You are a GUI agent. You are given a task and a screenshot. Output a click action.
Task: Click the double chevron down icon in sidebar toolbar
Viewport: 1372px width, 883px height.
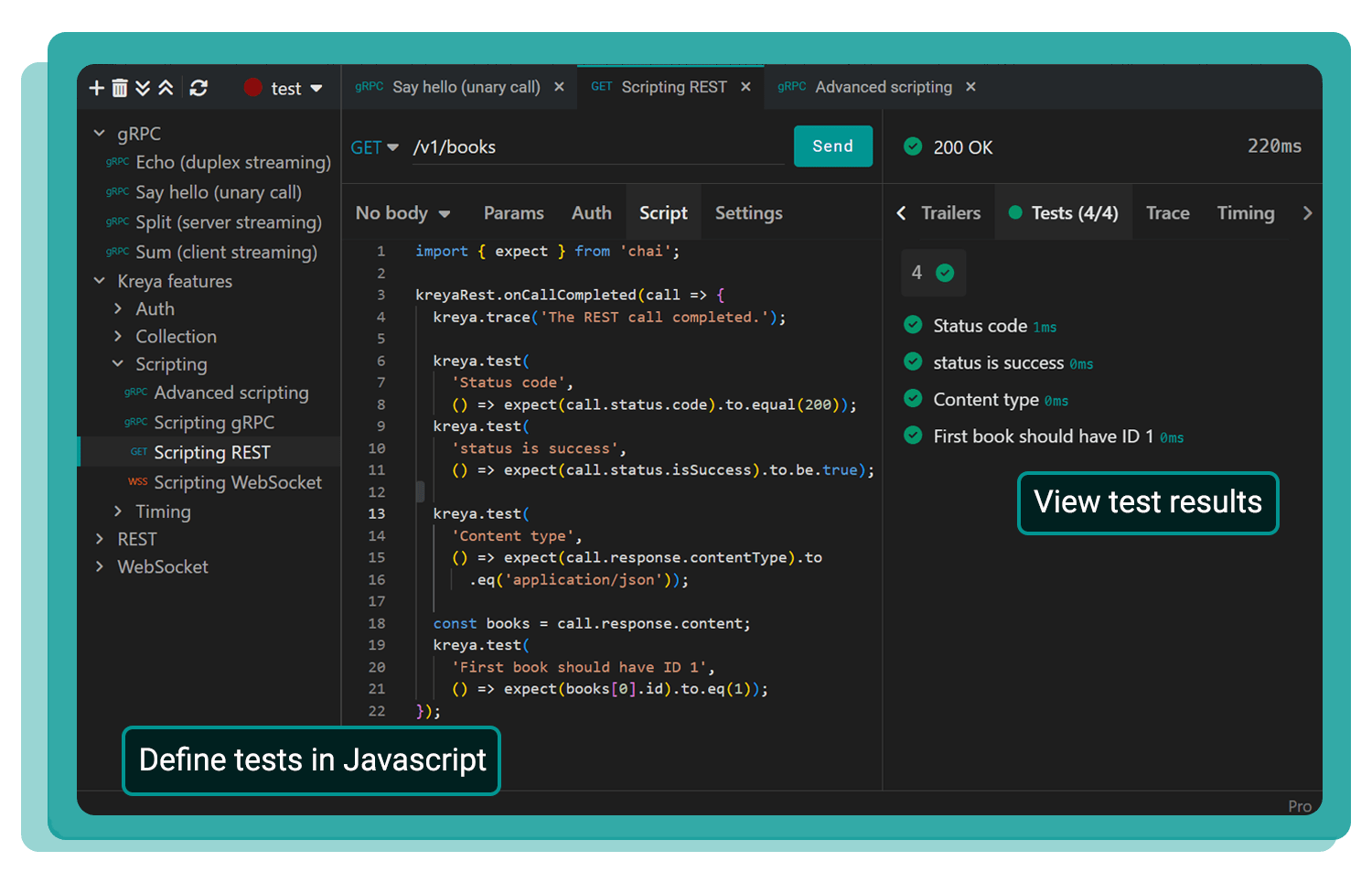(x=143, y=88)
